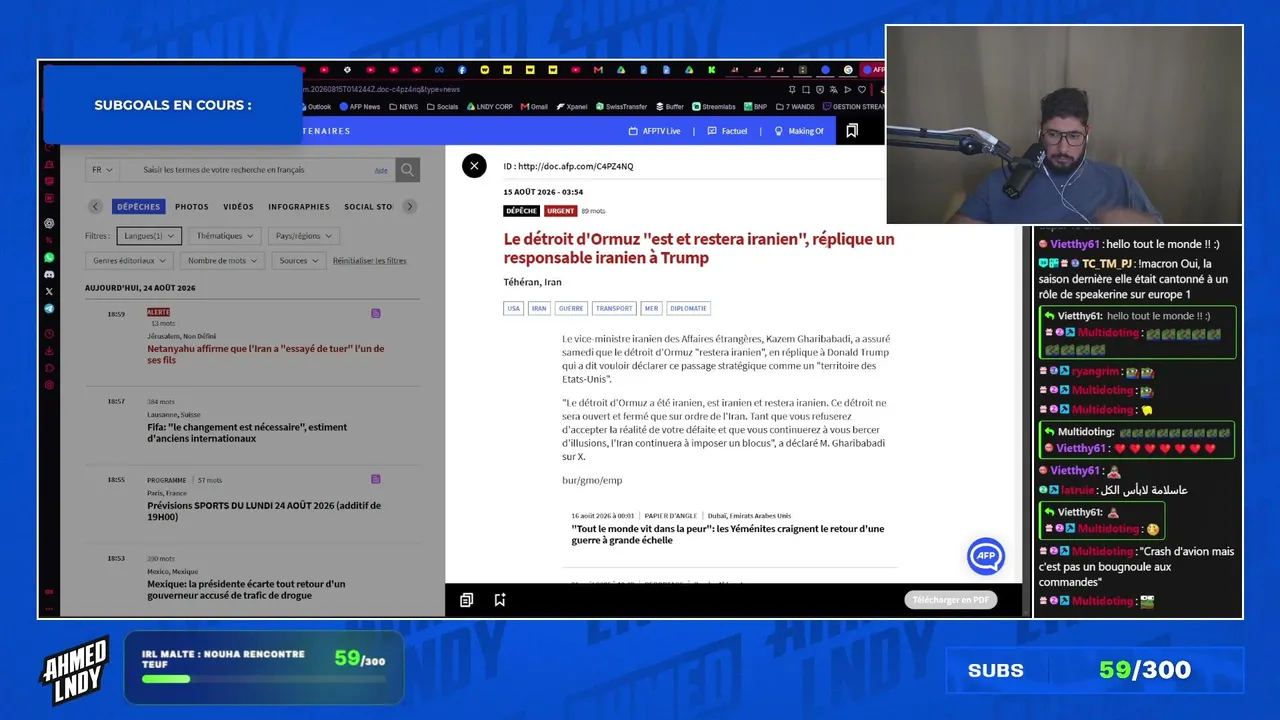Open related article about Yéménites
This screenshot has width=1280, height=720.
[728, 535]
